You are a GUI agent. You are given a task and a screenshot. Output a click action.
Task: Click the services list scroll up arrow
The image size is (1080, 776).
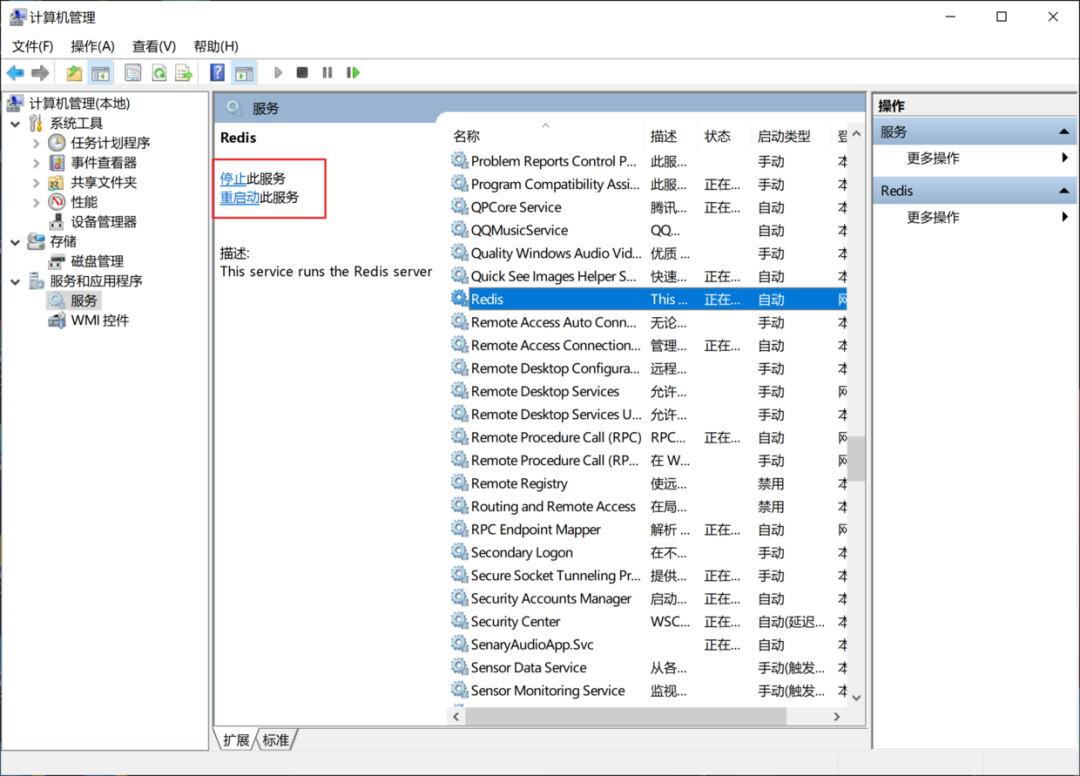[856, 134]
